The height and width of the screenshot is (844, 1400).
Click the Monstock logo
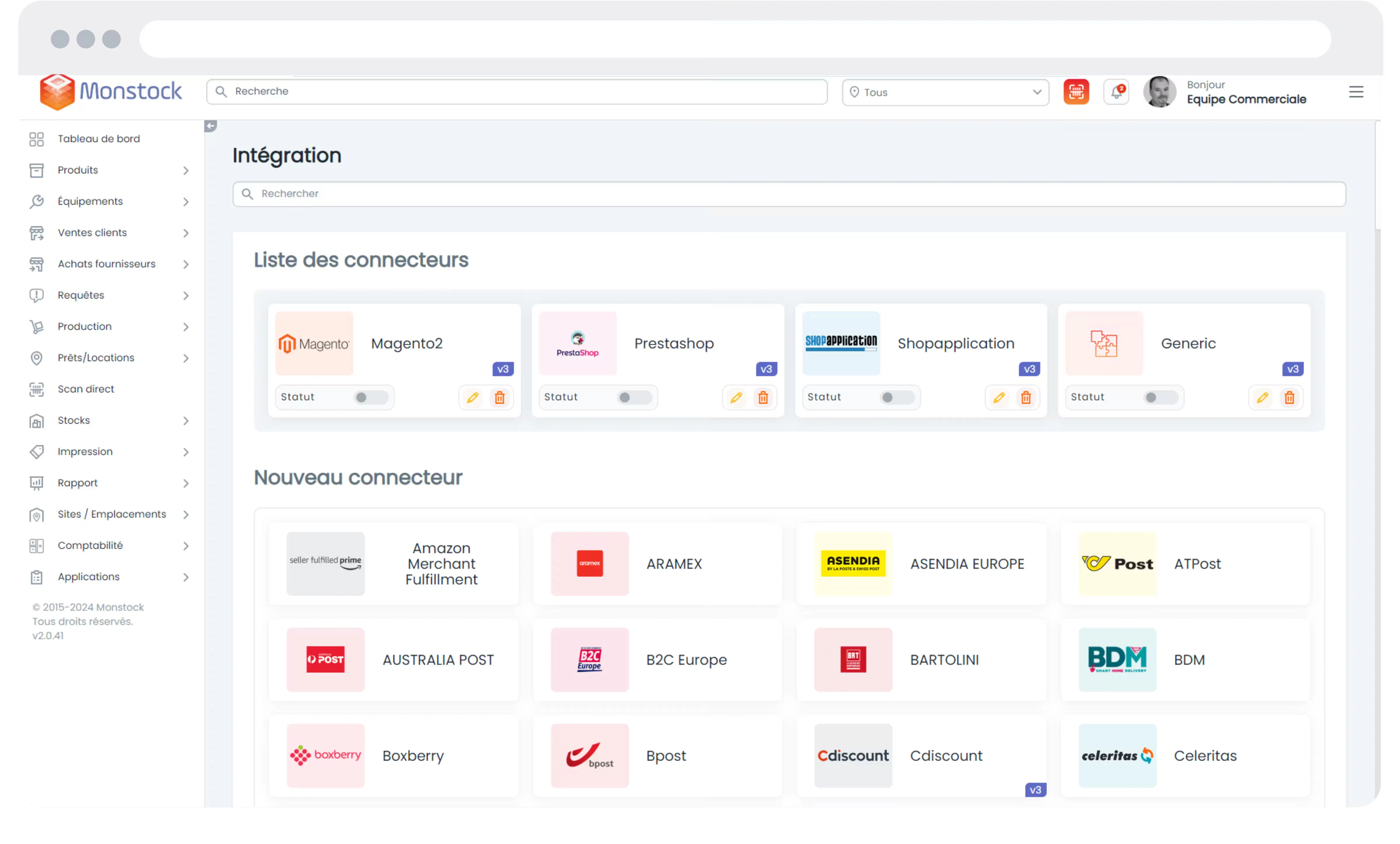pyautogui.click(x=111, y=92)
